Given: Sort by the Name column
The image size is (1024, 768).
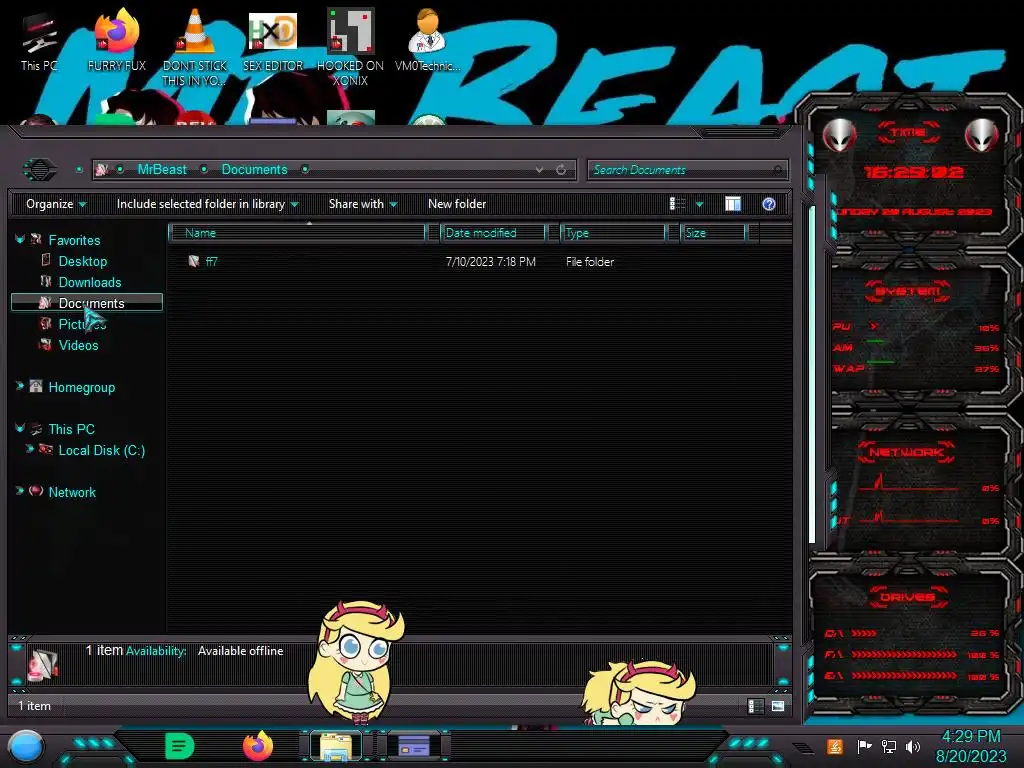Looking at the screenshot, I should coord(297,233).
